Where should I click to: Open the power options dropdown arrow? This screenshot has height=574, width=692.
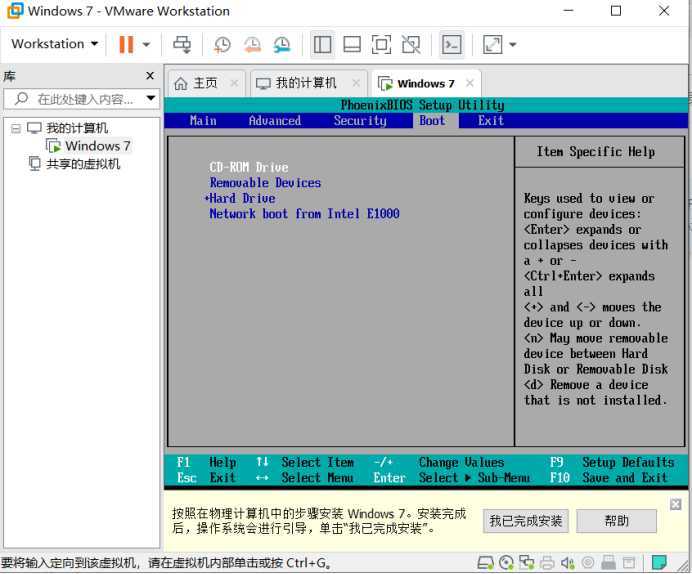coord(146,44)
